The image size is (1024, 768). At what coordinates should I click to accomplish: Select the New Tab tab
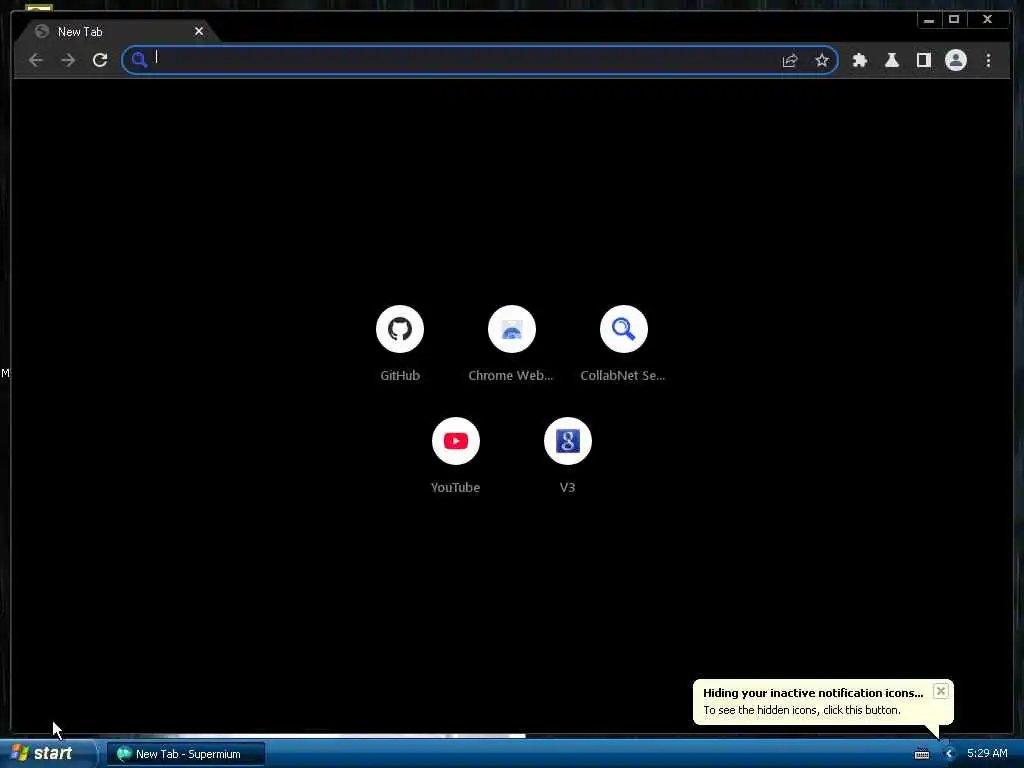coord(118,31)
